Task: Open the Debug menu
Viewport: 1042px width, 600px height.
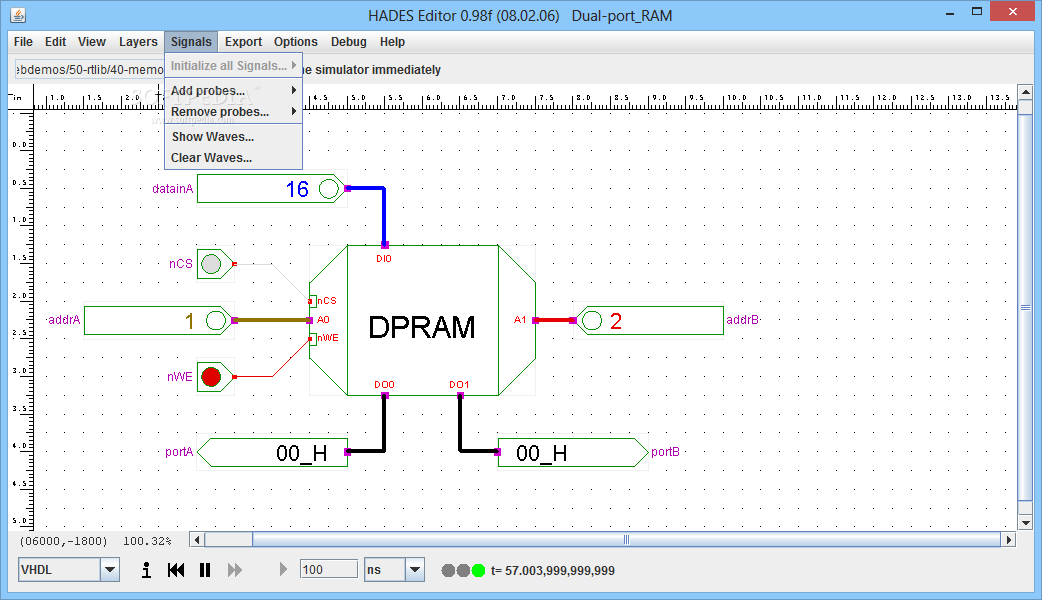Action: (348, 42)
